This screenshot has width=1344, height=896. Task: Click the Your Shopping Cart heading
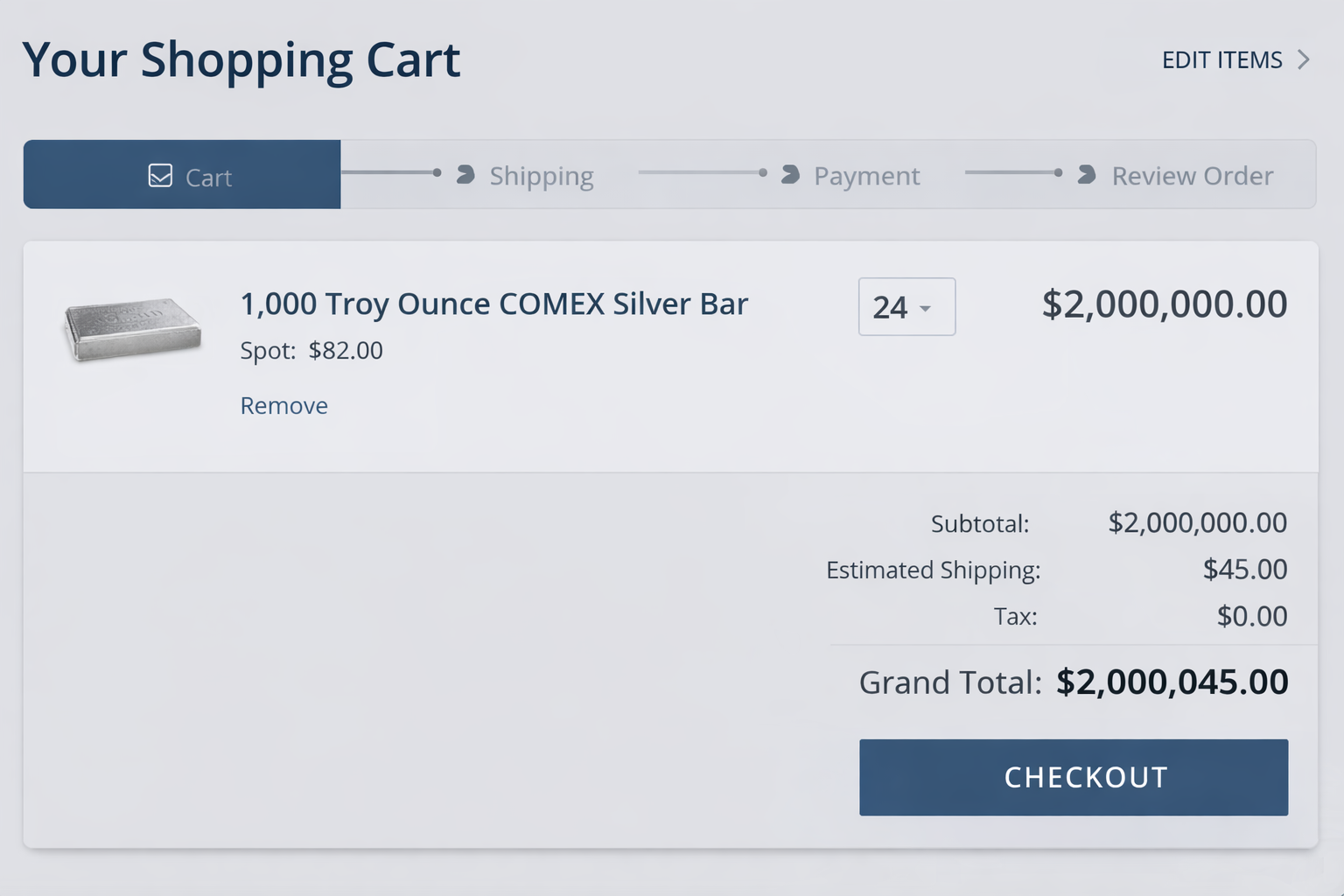(241, 59)
